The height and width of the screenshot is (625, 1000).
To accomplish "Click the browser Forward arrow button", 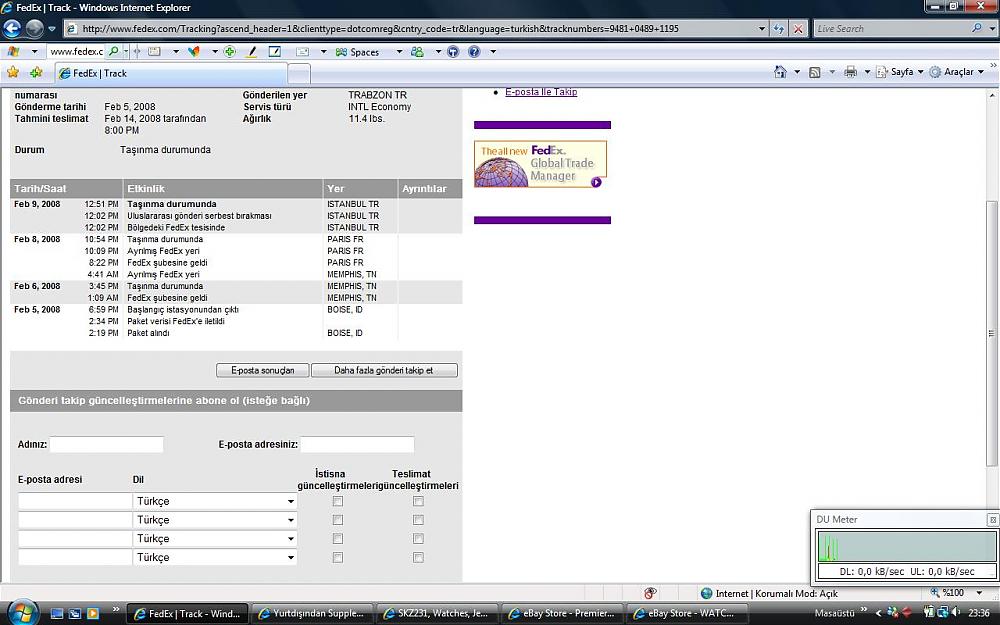I will coord(34,29).
